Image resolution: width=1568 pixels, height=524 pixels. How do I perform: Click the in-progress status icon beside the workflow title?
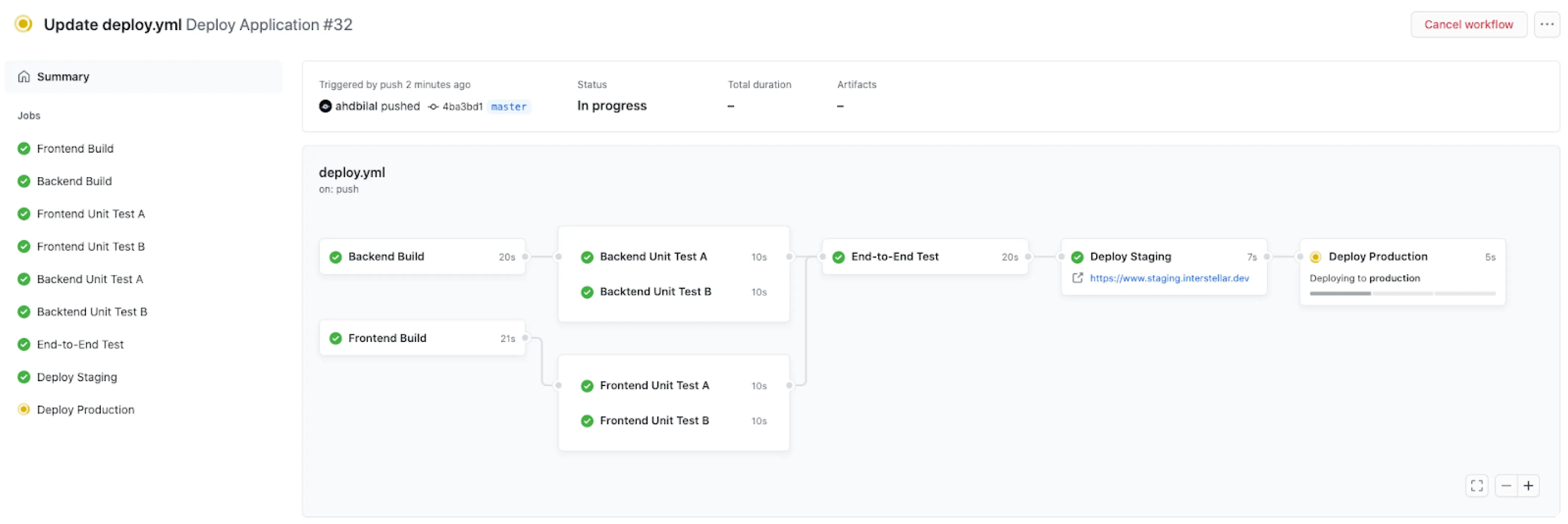23,24
